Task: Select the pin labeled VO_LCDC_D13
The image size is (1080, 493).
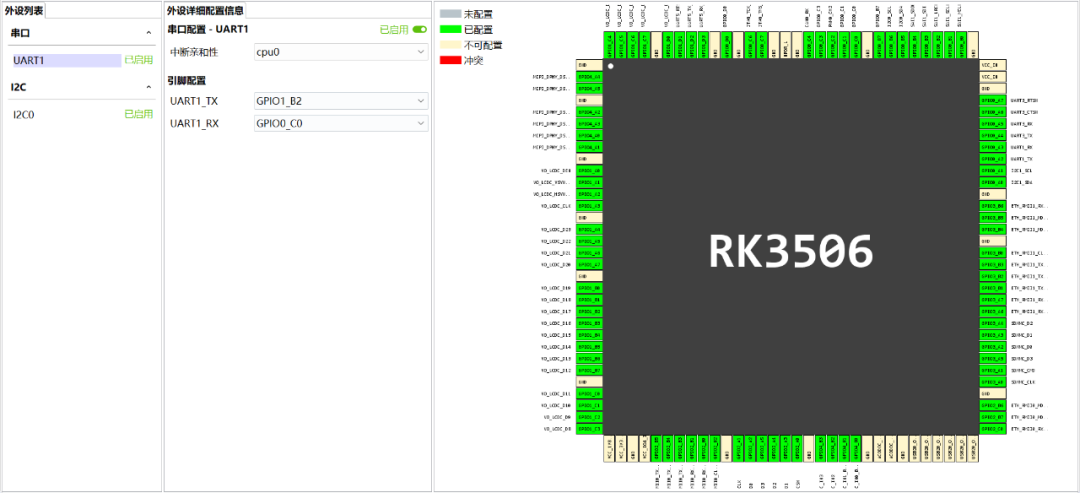Action: (589, 358)
